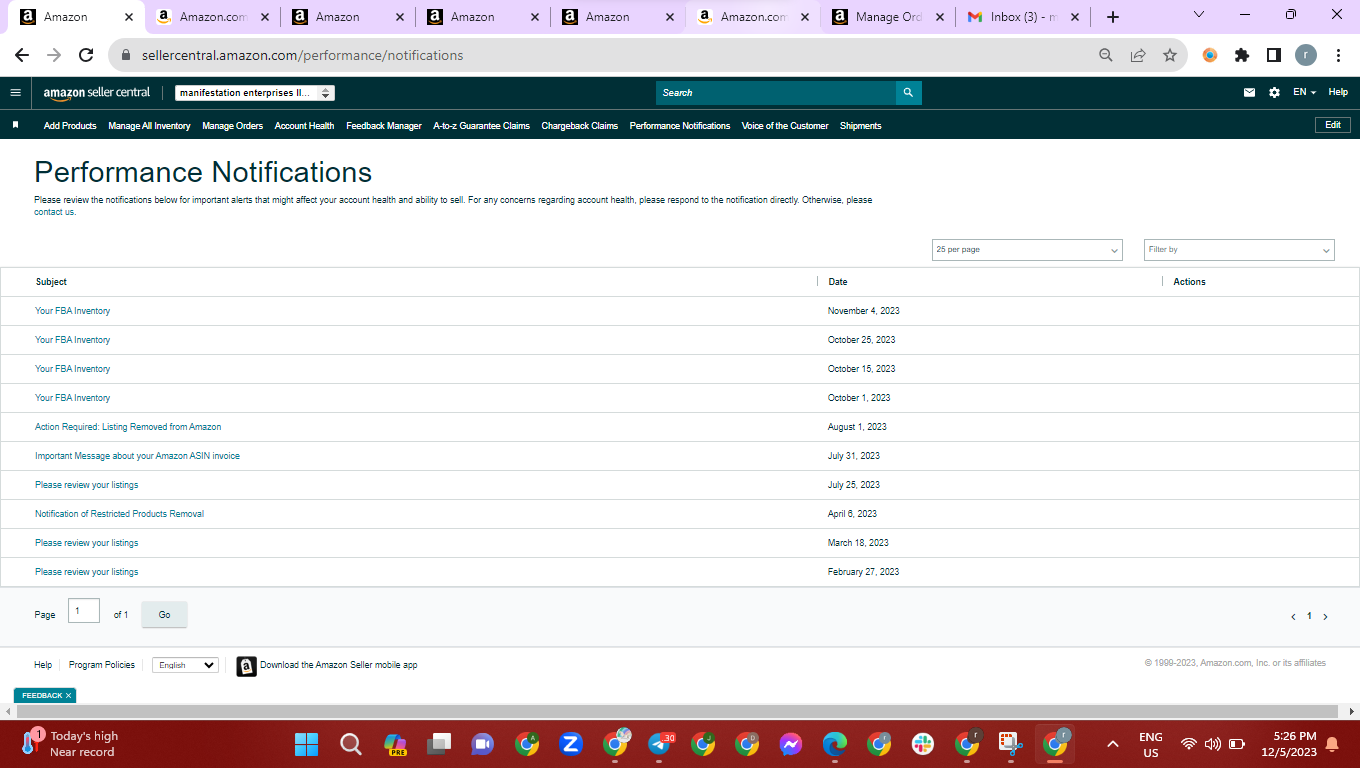Click the share page icon
1360x768 pixels.
point(1138,56)
